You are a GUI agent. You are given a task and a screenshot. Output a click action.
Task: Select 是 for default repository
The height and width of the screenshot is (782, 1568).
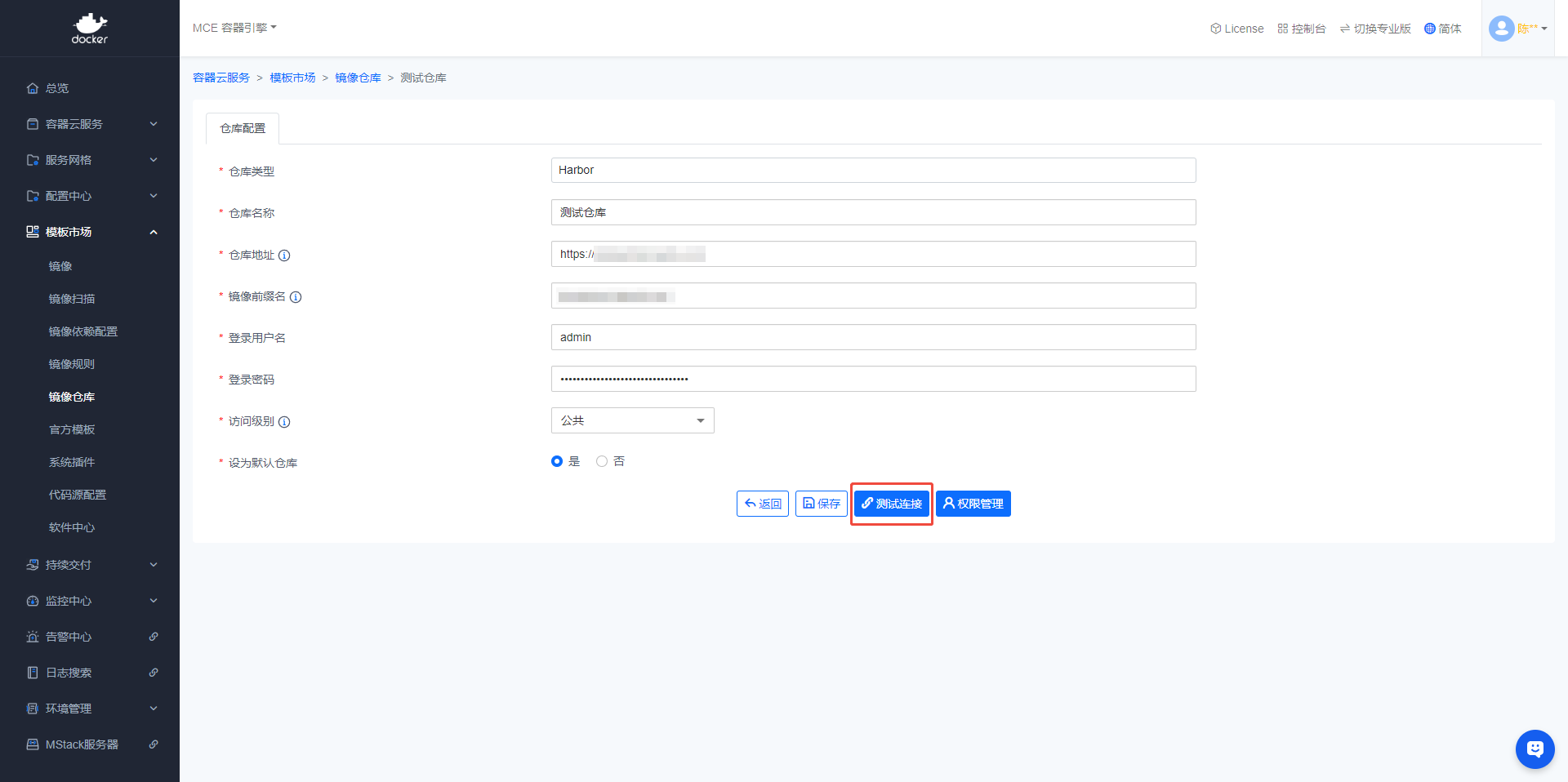tap(557, 461)
